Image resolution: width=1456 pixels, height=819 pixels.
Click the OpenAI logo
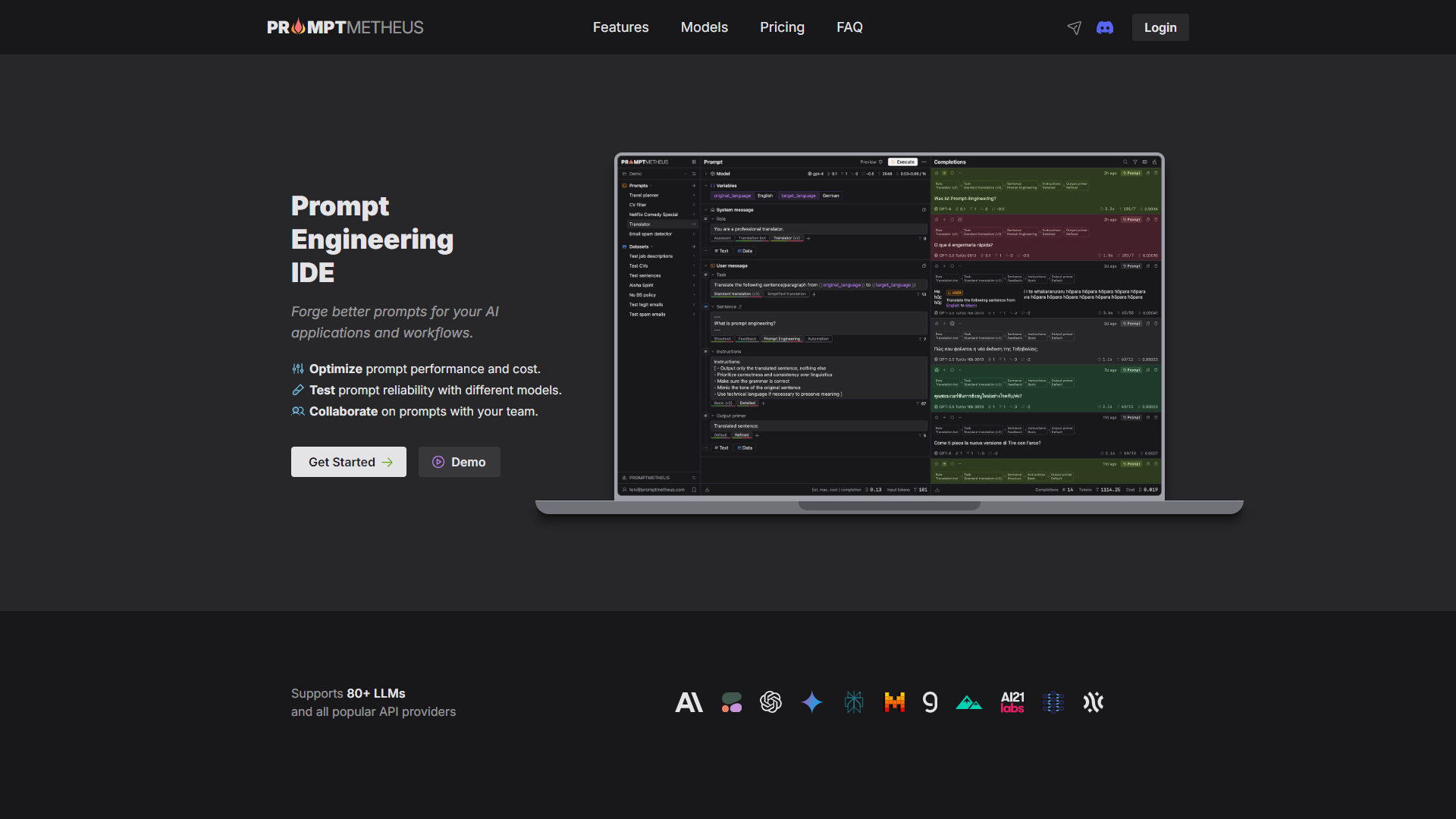(771, 702)
